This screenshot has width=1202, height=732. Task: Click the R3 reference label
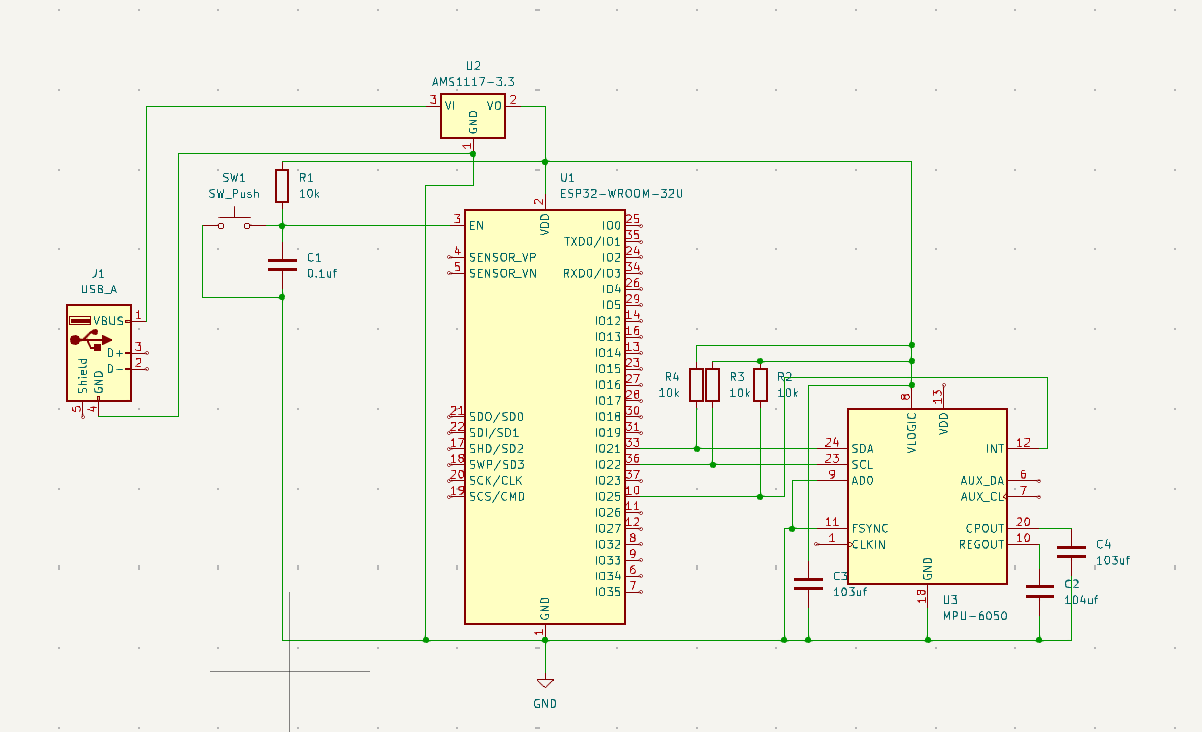pyautogui.click(x=738, y=376)
